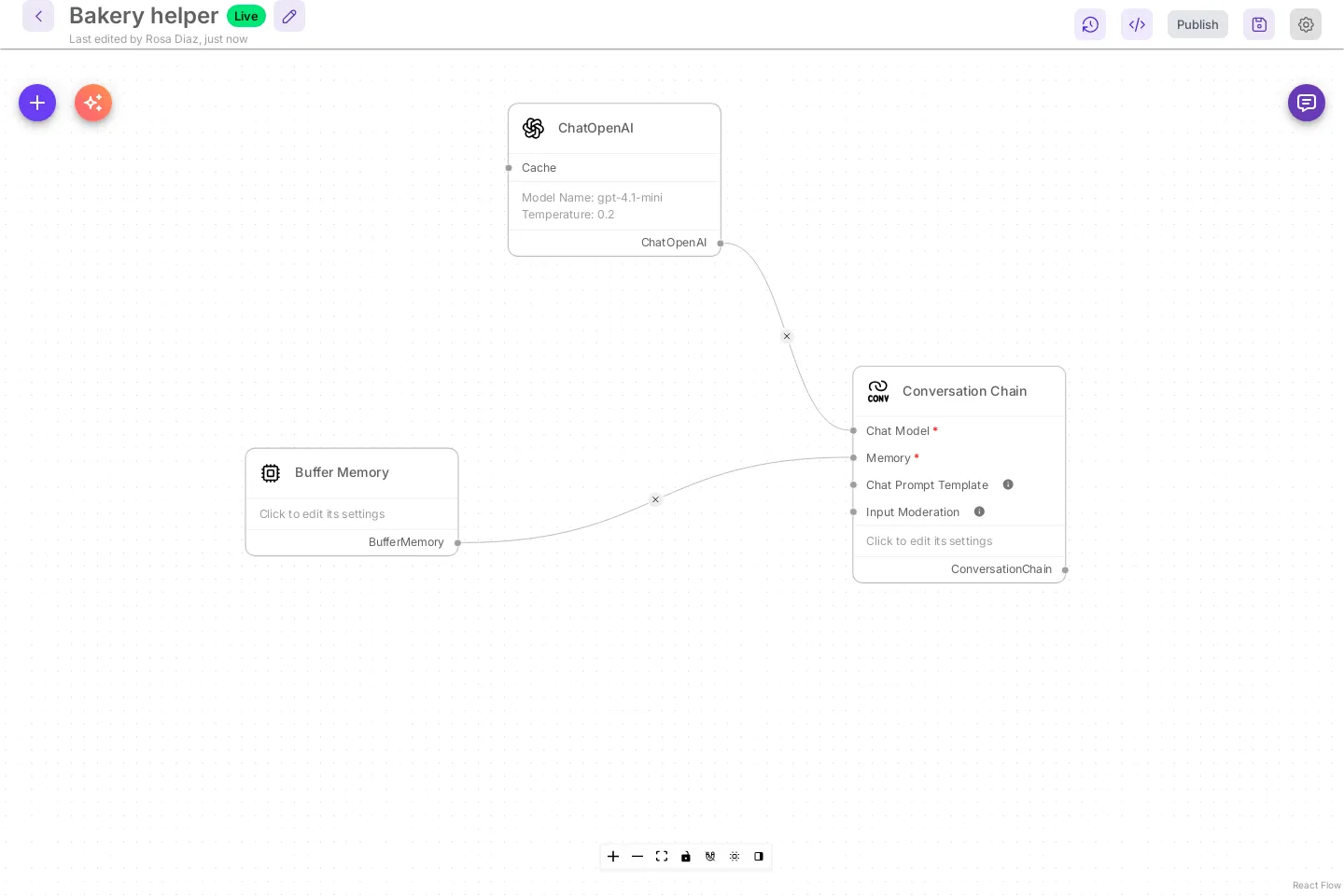
Task: Save the chatflow
Action: click(x=1259, y=24)
